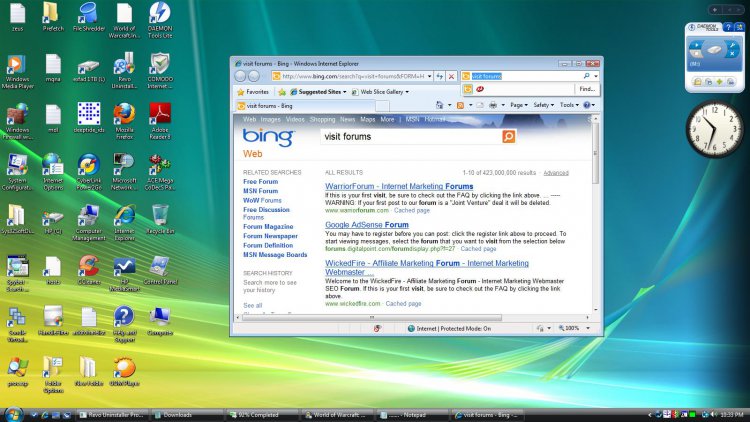Select Shopping in Bing top navigation
Viewport: 750px width, 422px height.
[322, 120]
